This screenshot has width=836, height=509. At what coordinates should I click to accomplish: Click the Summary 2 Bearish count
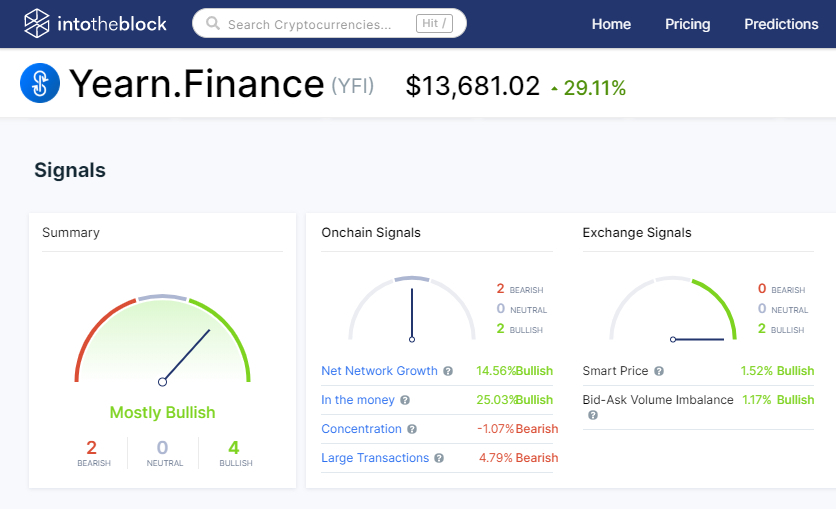pyautogui.click(x=93, y=454)
